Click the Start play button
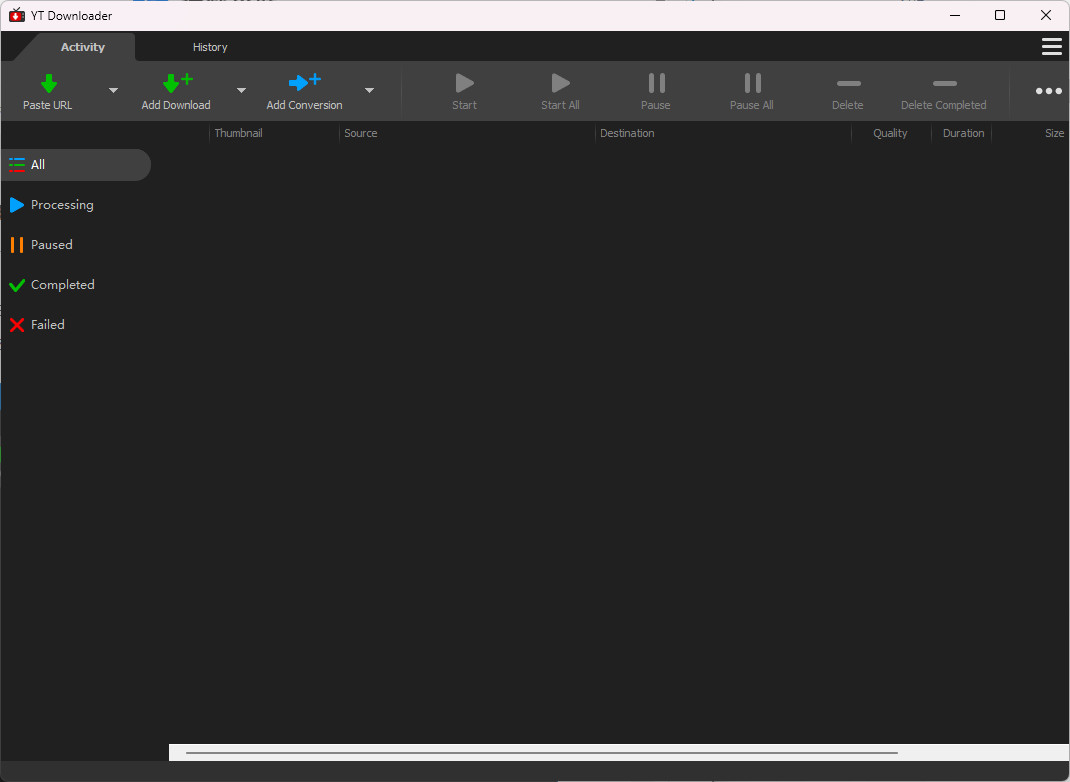This screenshot has width=1070, height=782. click(x=465, y=91)
